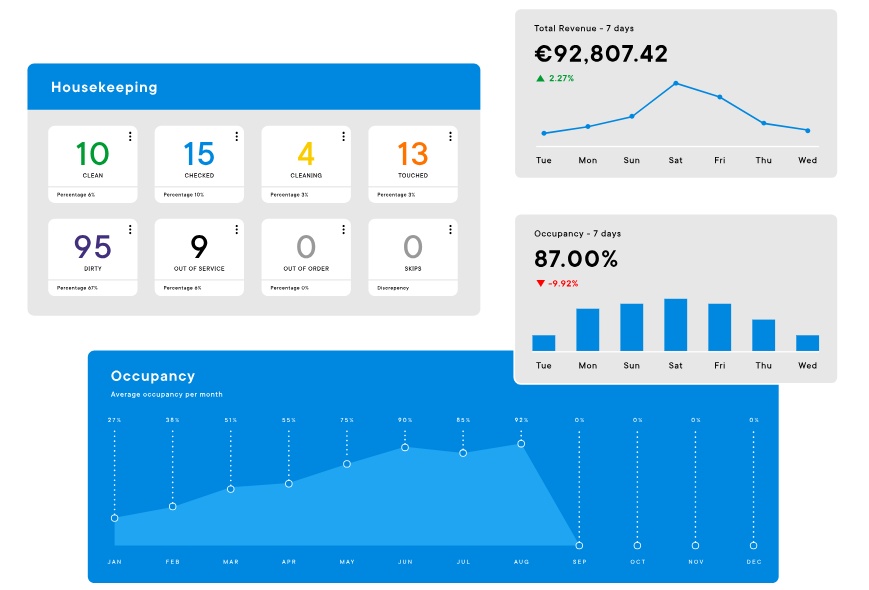Open the Checked card options menu
869x590 pixels.
pyautogui.click(x=237, y=136)
